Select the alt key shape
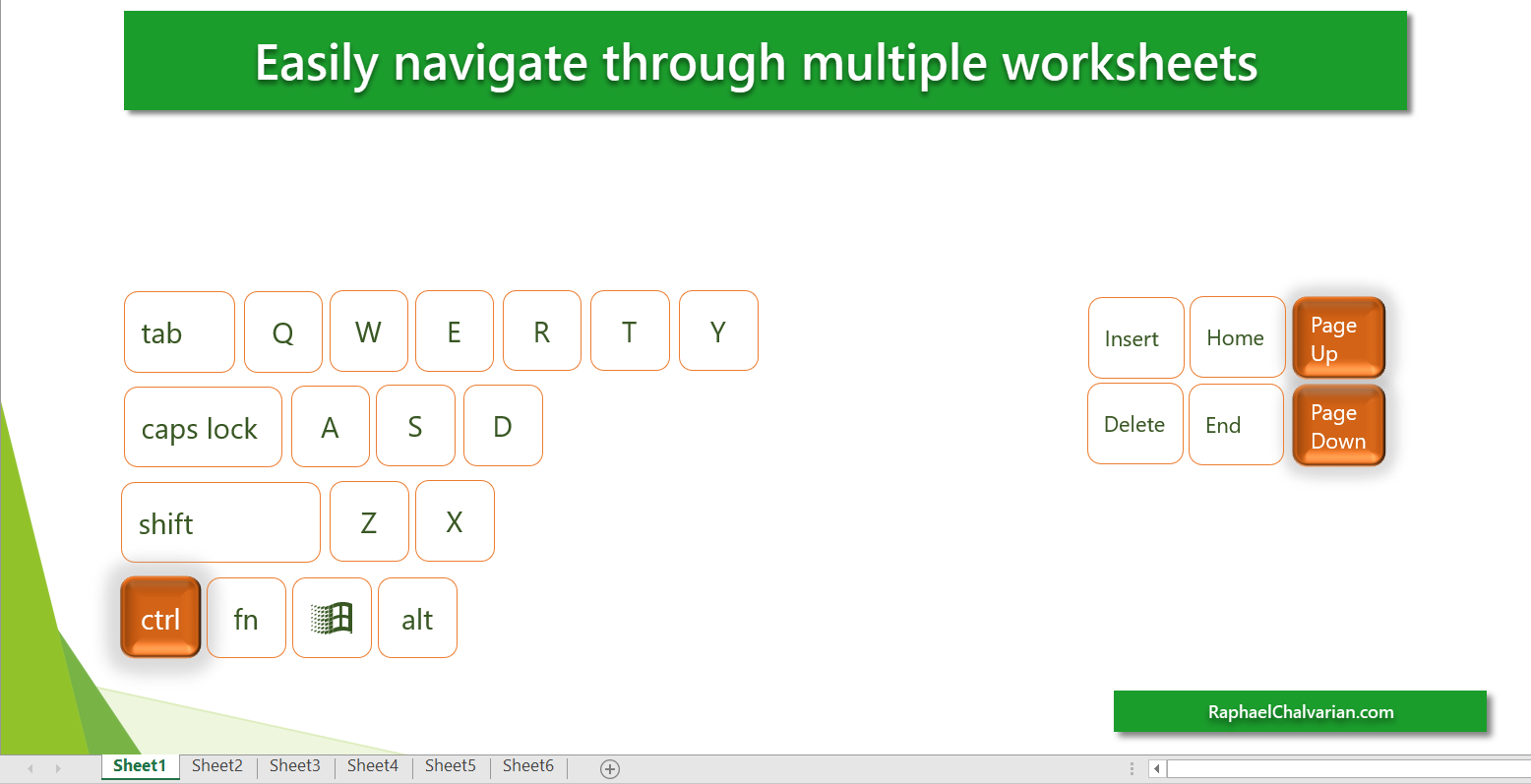This screenshot has height=784, width=1531. tap(417, 618)
